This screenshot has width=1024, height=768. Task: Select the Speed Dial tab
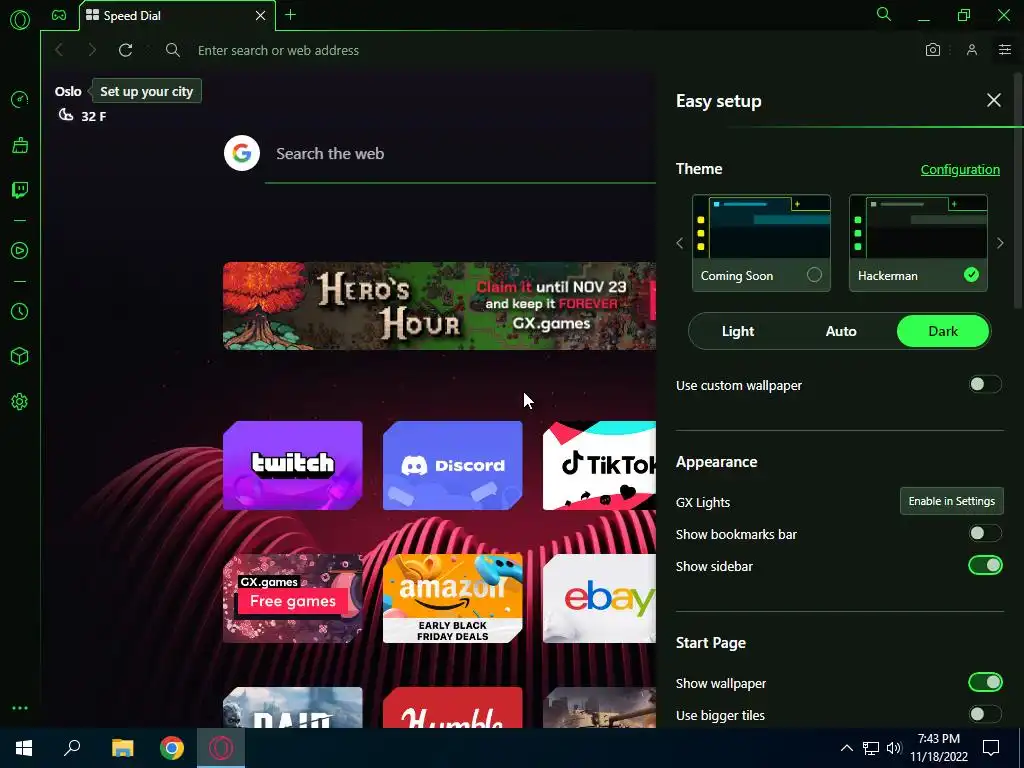[176, 16]
